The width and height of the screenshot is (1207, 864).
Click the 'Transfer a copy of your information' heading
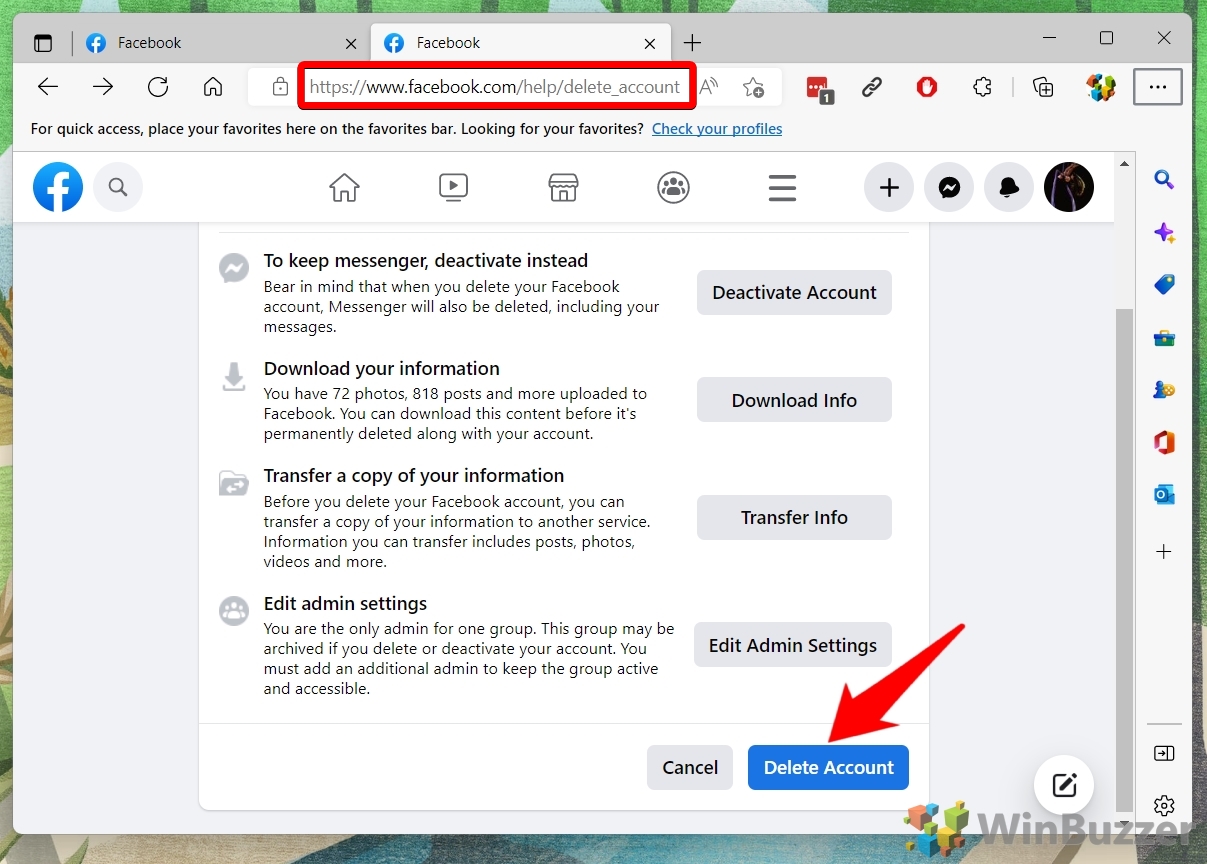(414, 475)
